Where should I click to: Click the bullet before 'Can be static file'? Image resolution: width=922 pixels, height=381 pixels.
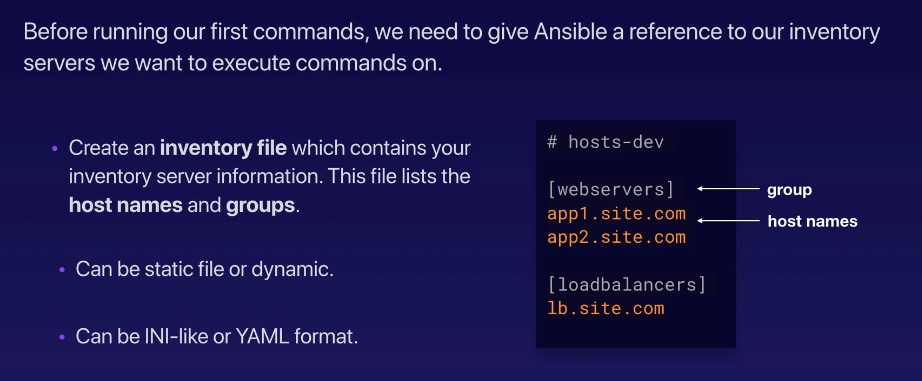tap(62, 270)
